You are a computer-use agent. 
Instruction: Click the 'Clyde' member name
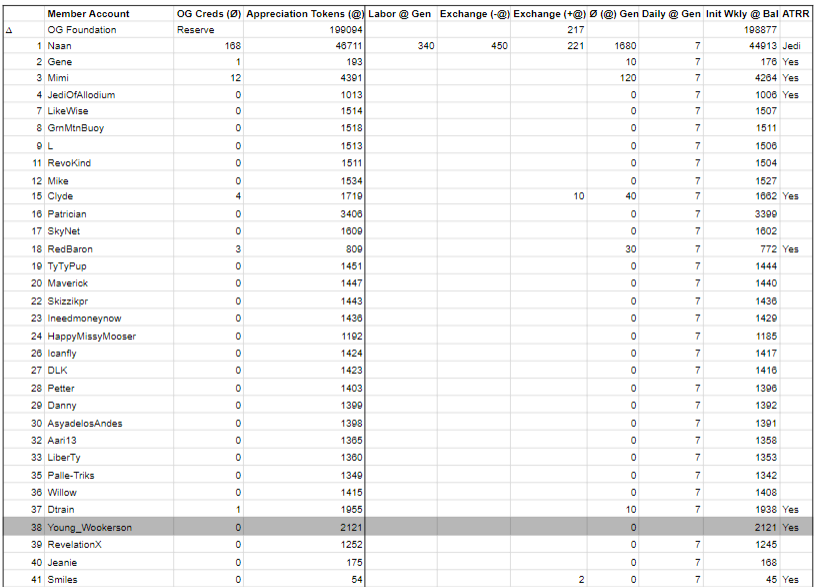(x=60, y=196)
